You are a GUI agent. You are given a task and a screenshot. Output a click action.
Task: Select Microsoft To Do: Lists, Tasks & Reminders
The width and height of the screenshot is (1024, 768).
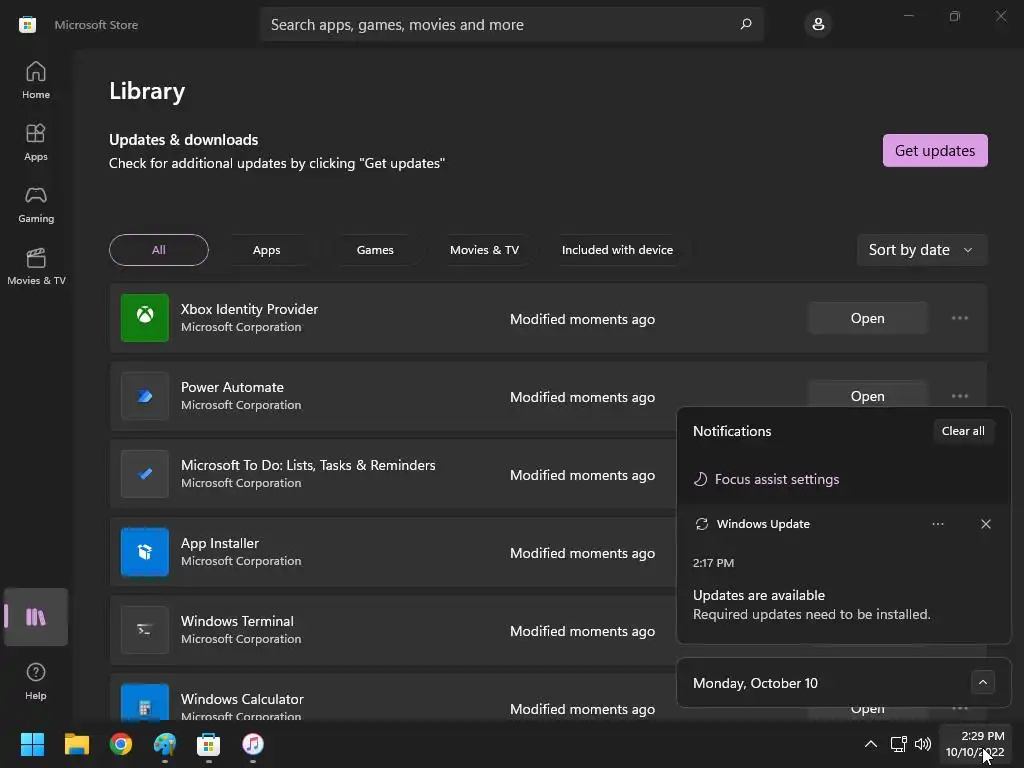308,465
